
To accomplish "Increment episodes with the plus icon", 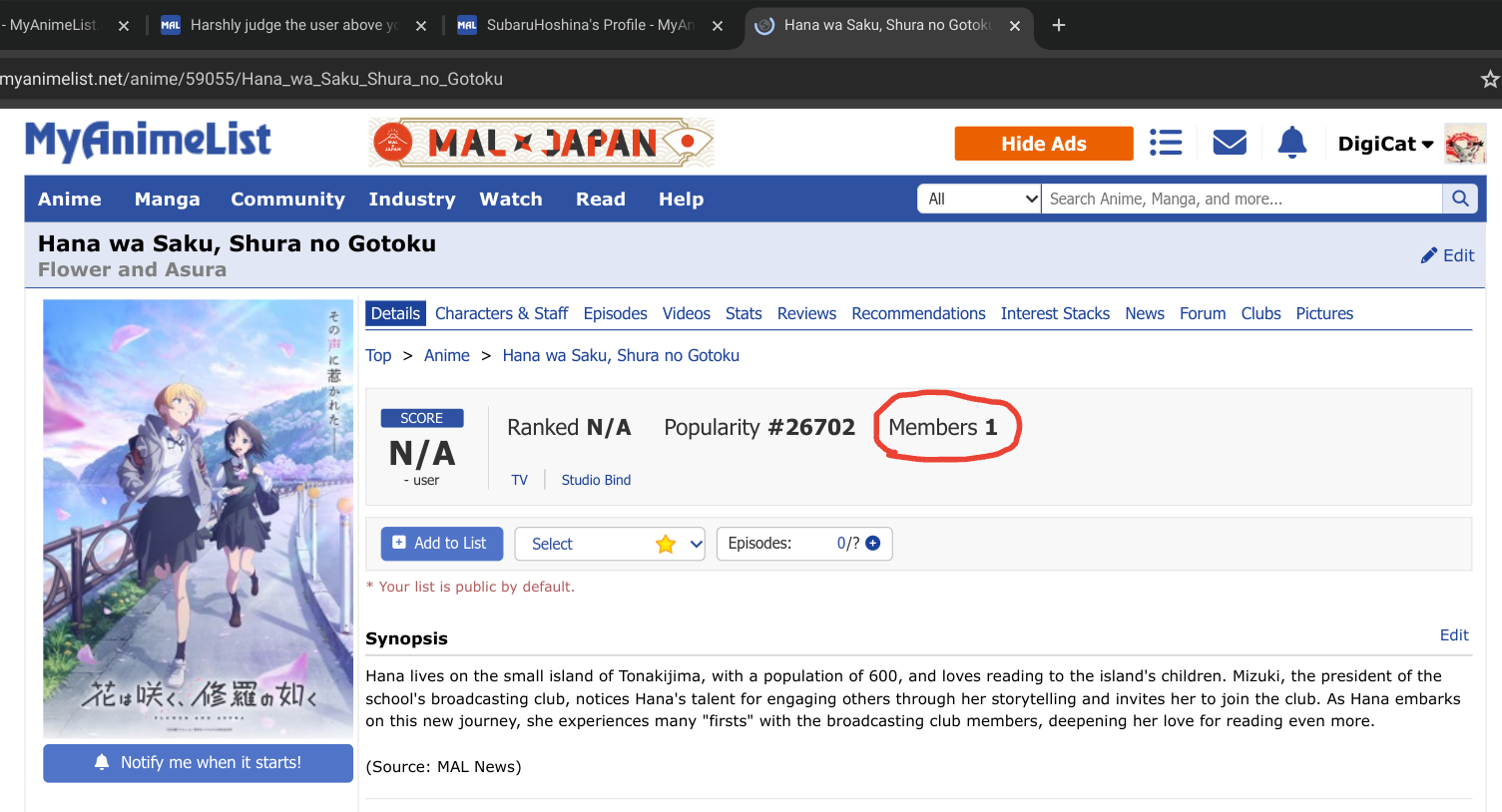I will tap(873, 543).
